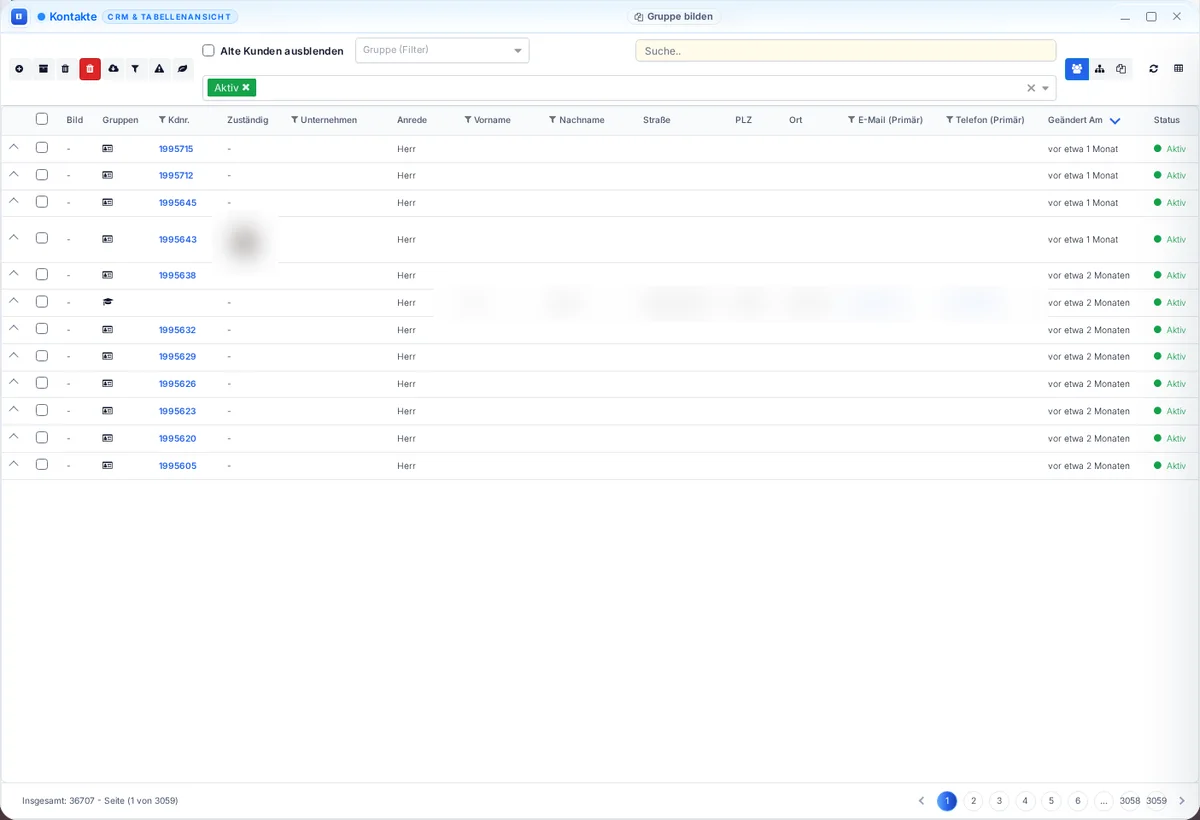This screenshot has width=1200, height=820.
Task: Open the Nachname column filter funnel
Action: [x=553, y=120]
